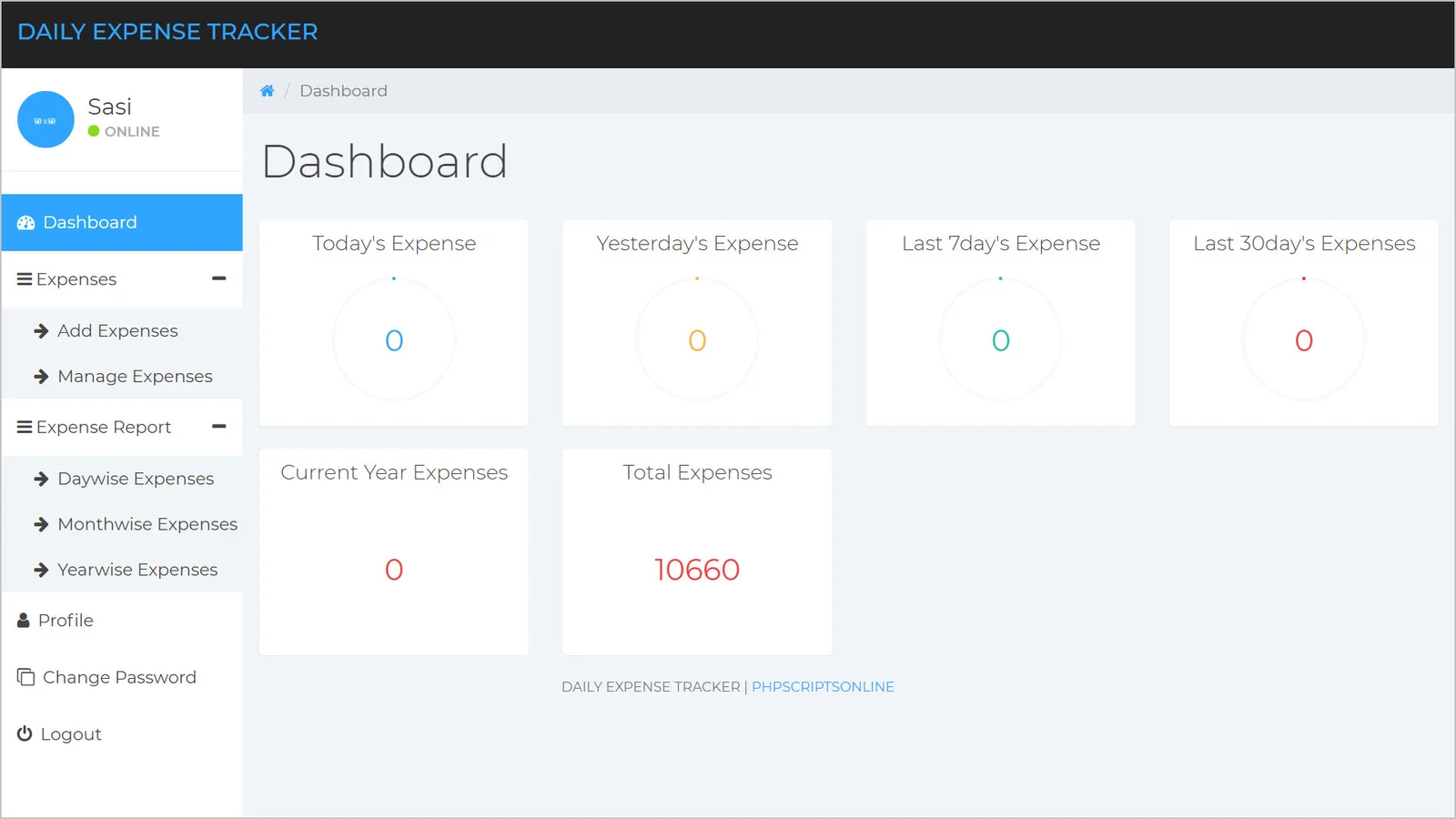Click the arrow icon next to Daywise Expenses
The height and width of the screenshot is (819, 1456).
(x=41, y=479)
